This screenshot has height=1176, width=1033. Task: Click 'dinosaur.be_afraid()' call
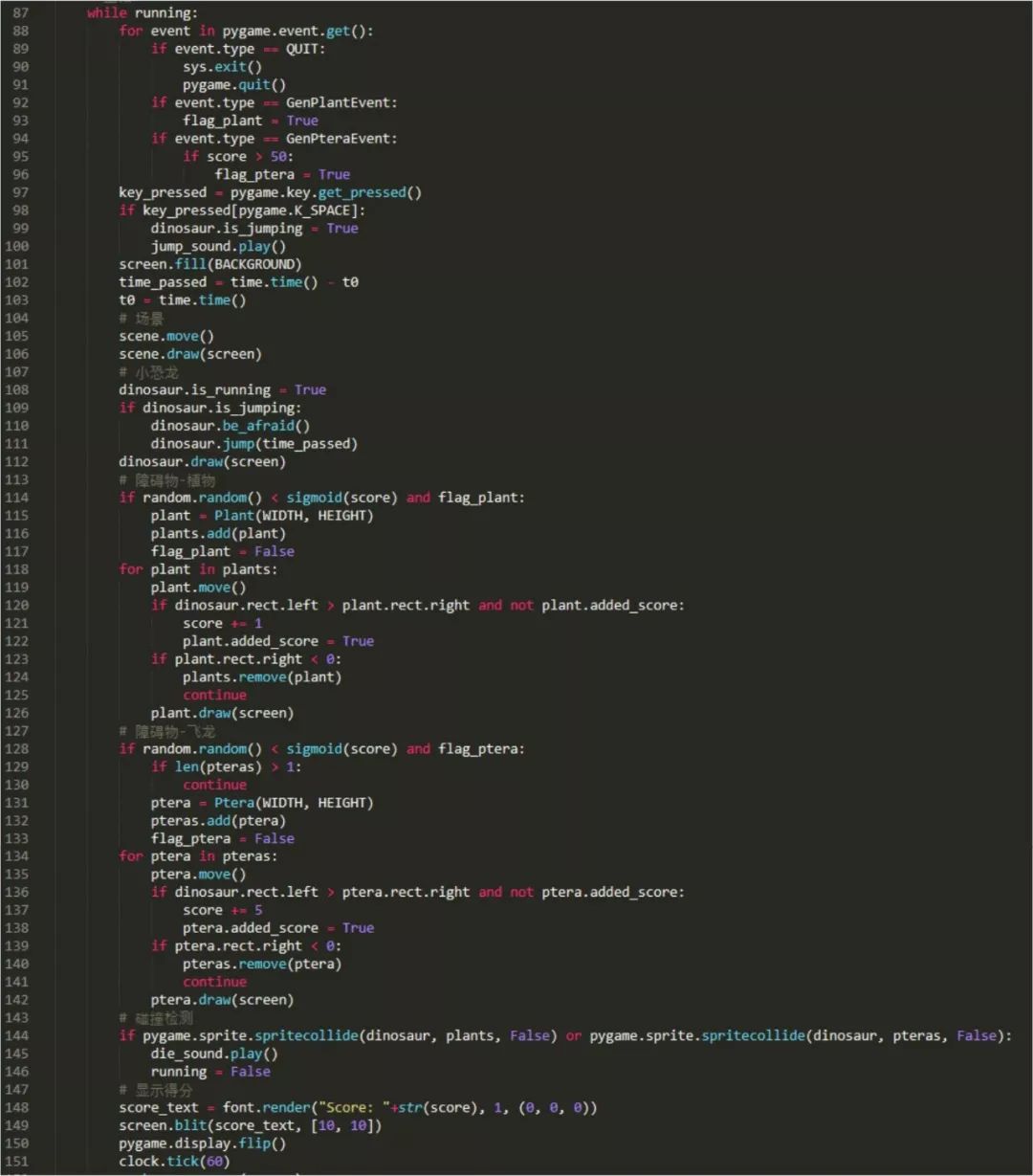(x=231, y=426)
